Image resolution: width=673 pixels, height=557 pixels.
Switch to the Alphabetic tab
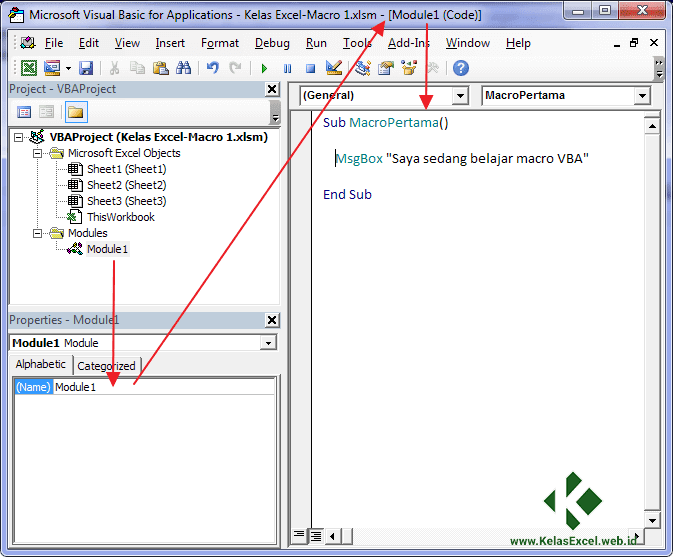pyautogui.click(x=41, y=364)
